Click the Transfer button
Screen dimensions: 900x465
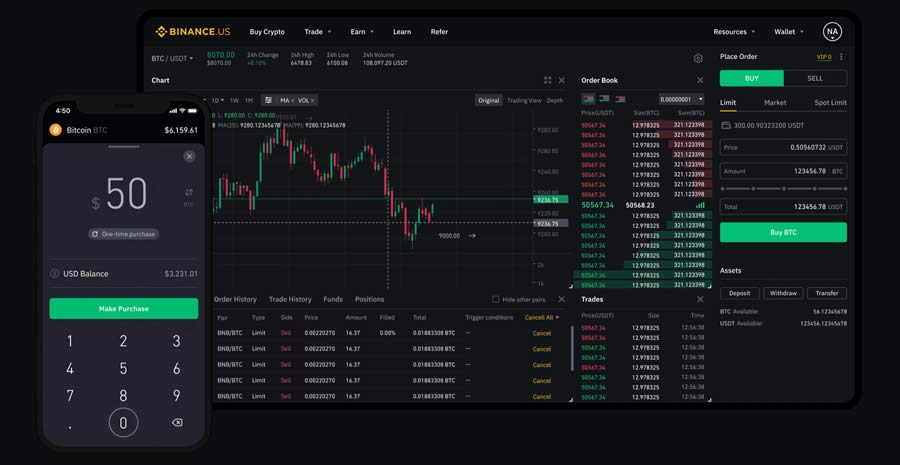pos(827,293)
